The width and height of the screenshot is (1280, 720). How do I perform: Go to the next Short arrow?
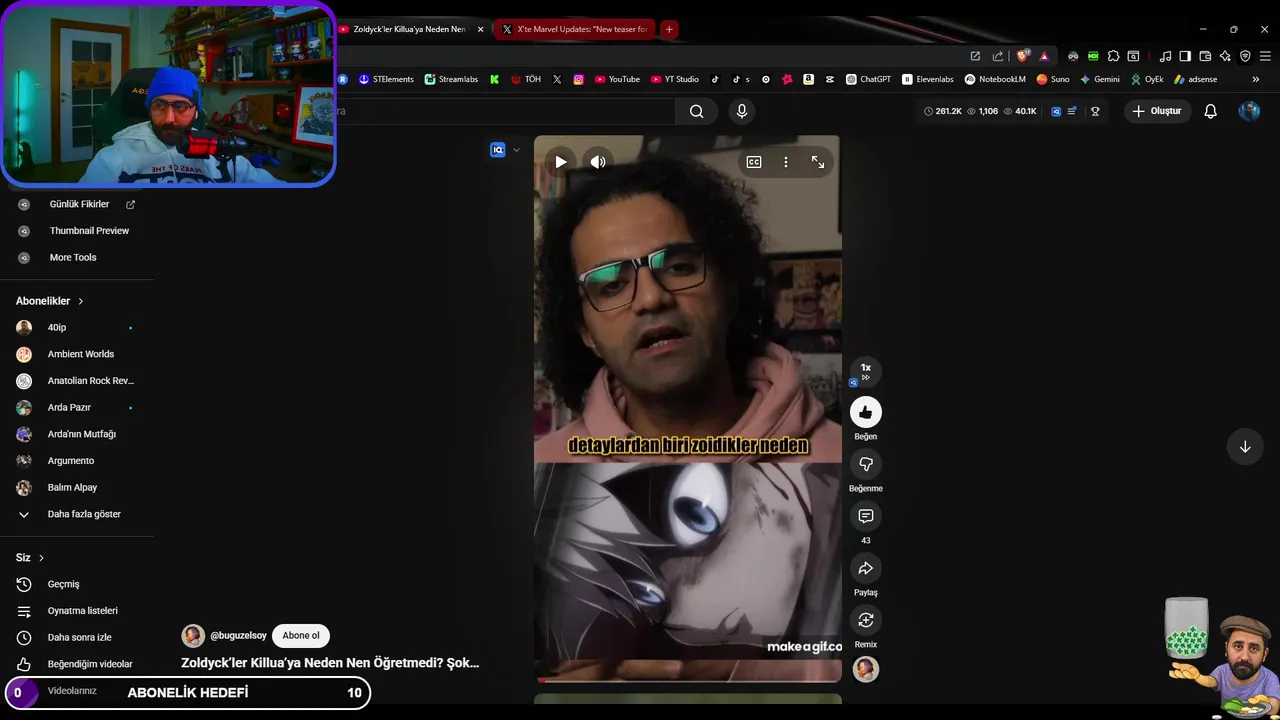click(1245, 447)
